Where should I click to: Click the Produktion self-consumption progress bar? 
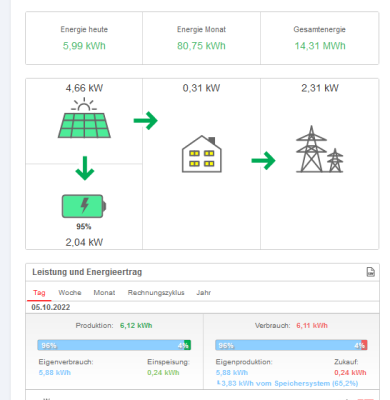(x=114, y=345)
